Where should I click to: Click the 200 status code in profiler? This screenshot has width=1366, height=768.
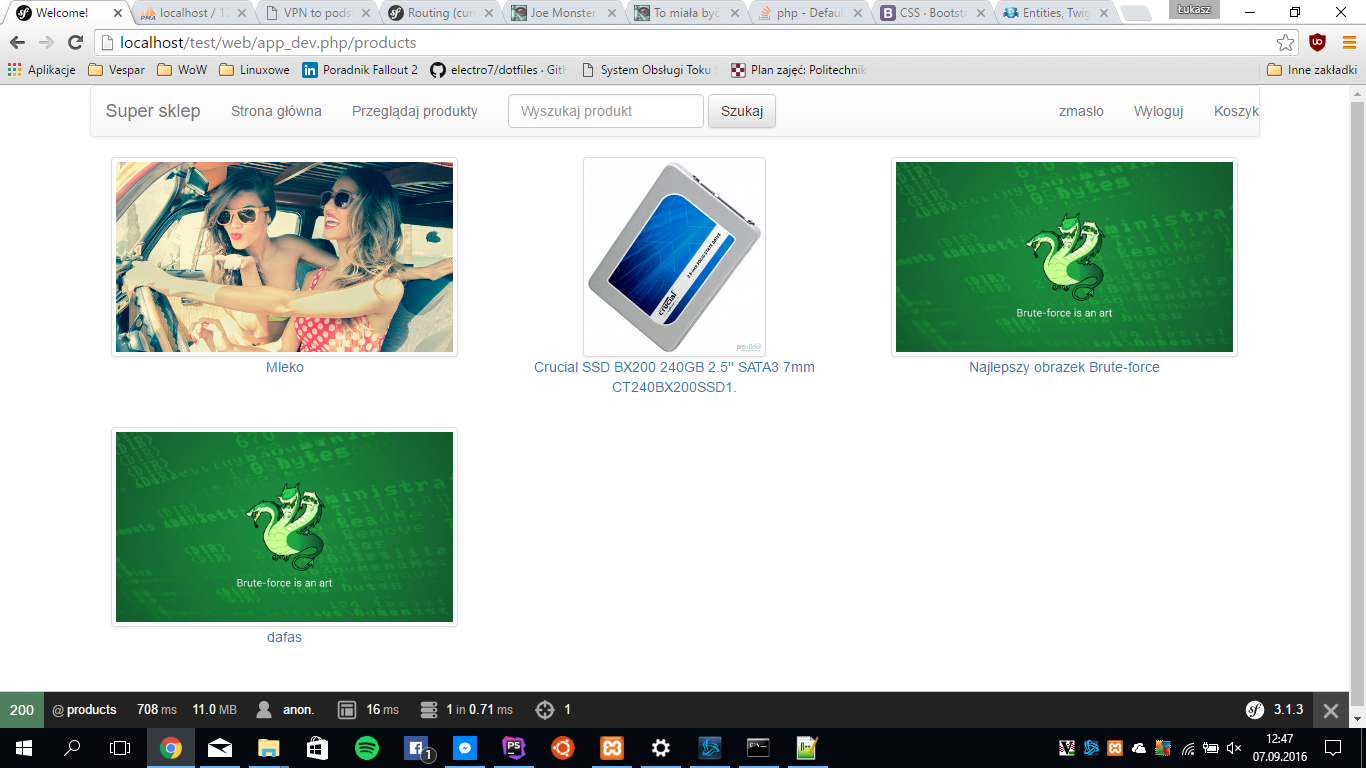22,709
